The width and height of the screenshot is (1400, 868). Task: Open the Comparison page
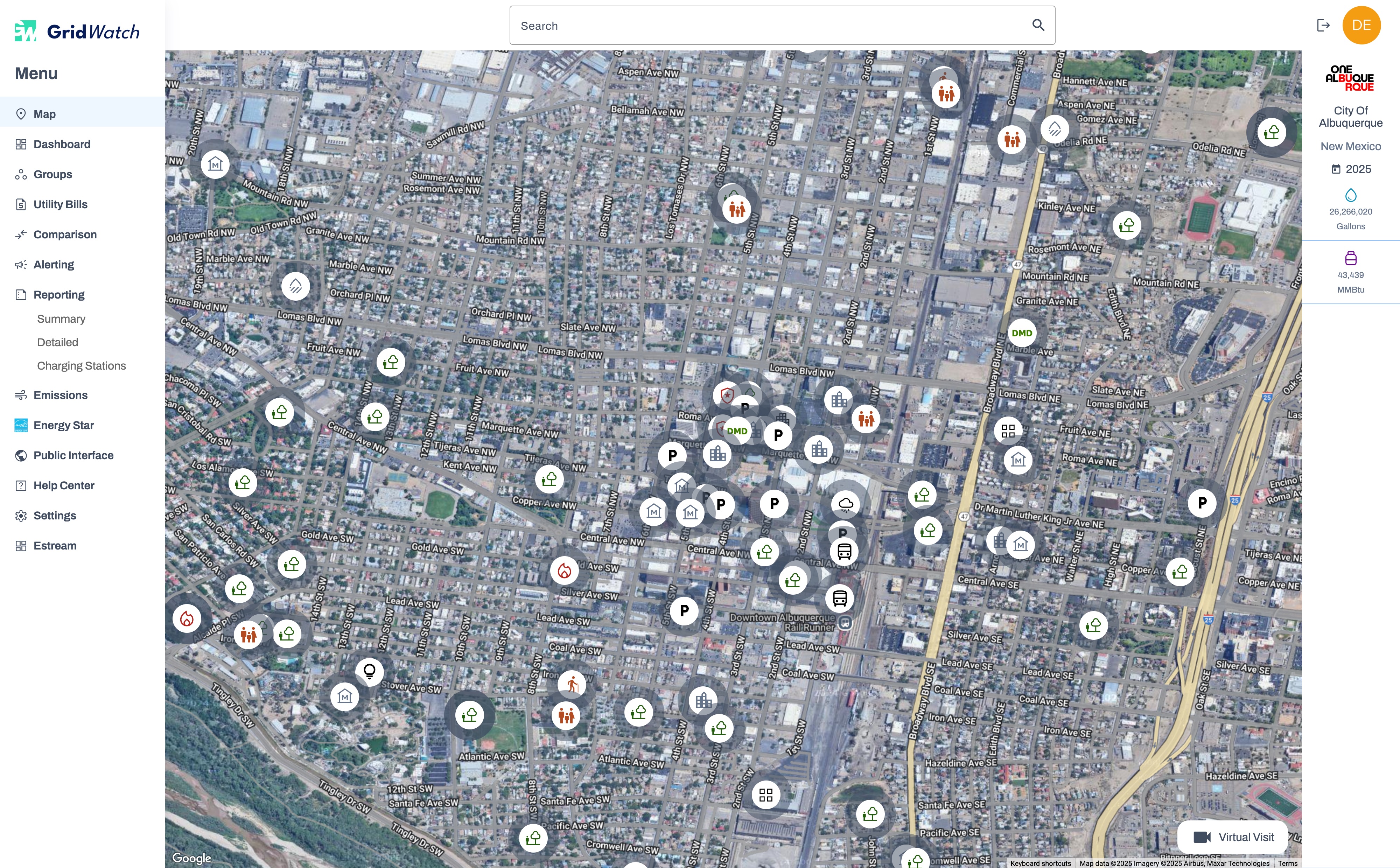pos(83,234)
